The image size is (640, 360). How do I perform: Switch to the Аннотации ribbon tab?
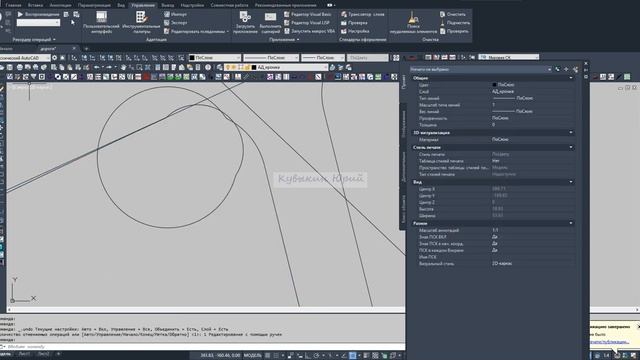pyautogui.click(x=60, y=5)
